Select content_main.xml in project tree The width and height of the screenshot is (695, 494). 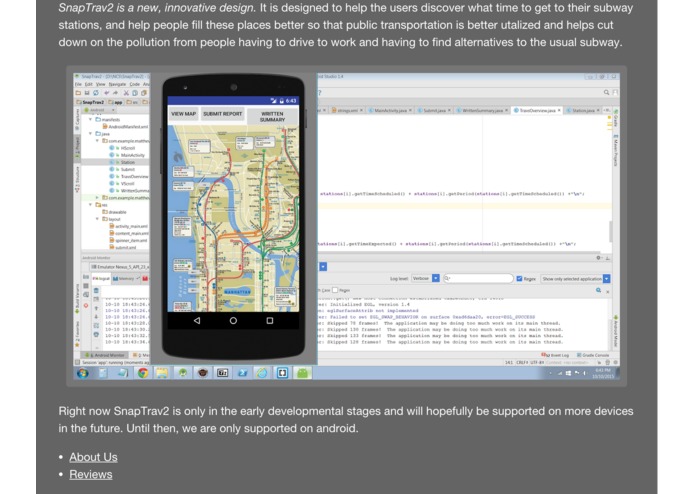(129, 233)
